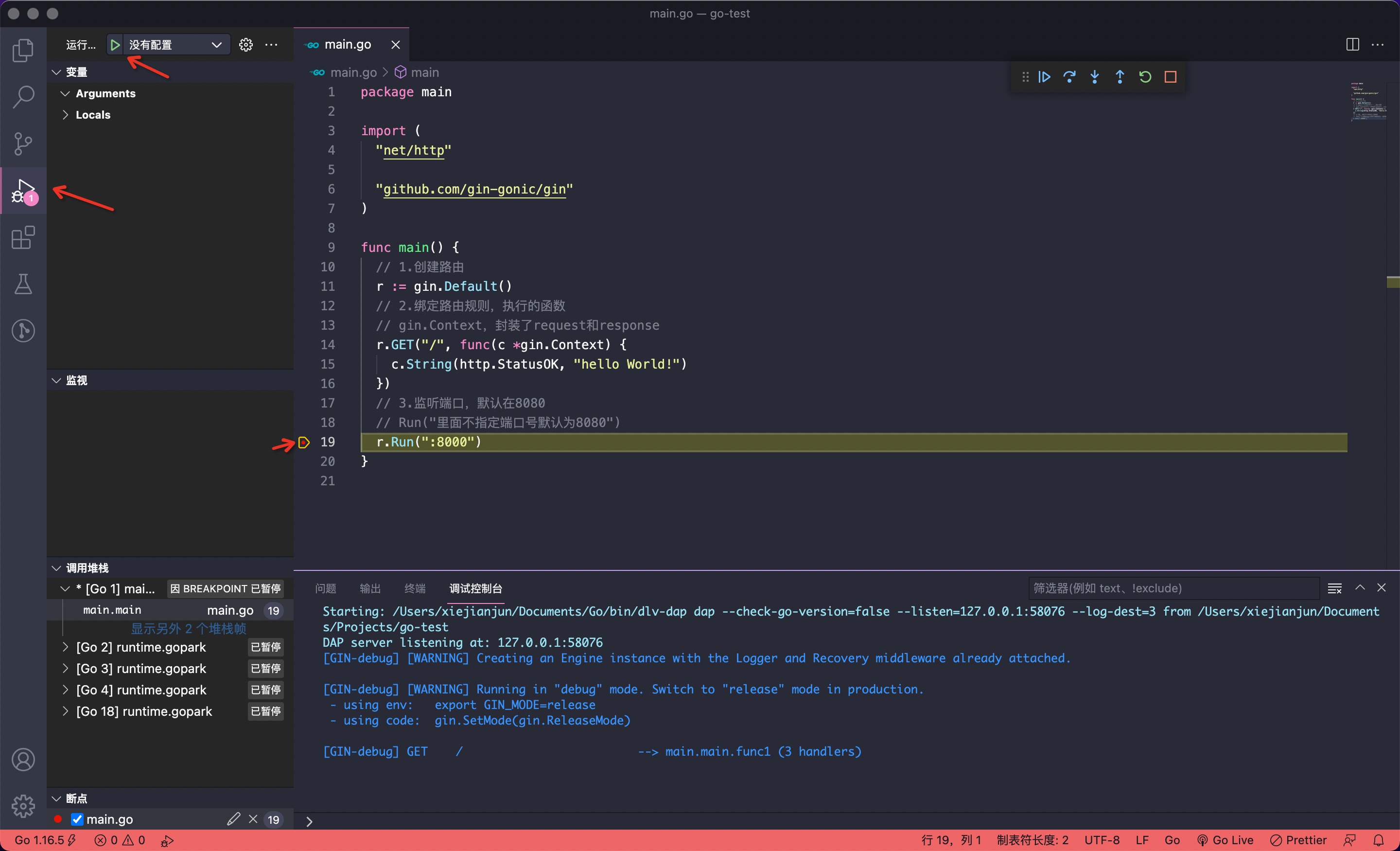Expand the Go 2 runtime.gopark goroutine

click(65, 647)
